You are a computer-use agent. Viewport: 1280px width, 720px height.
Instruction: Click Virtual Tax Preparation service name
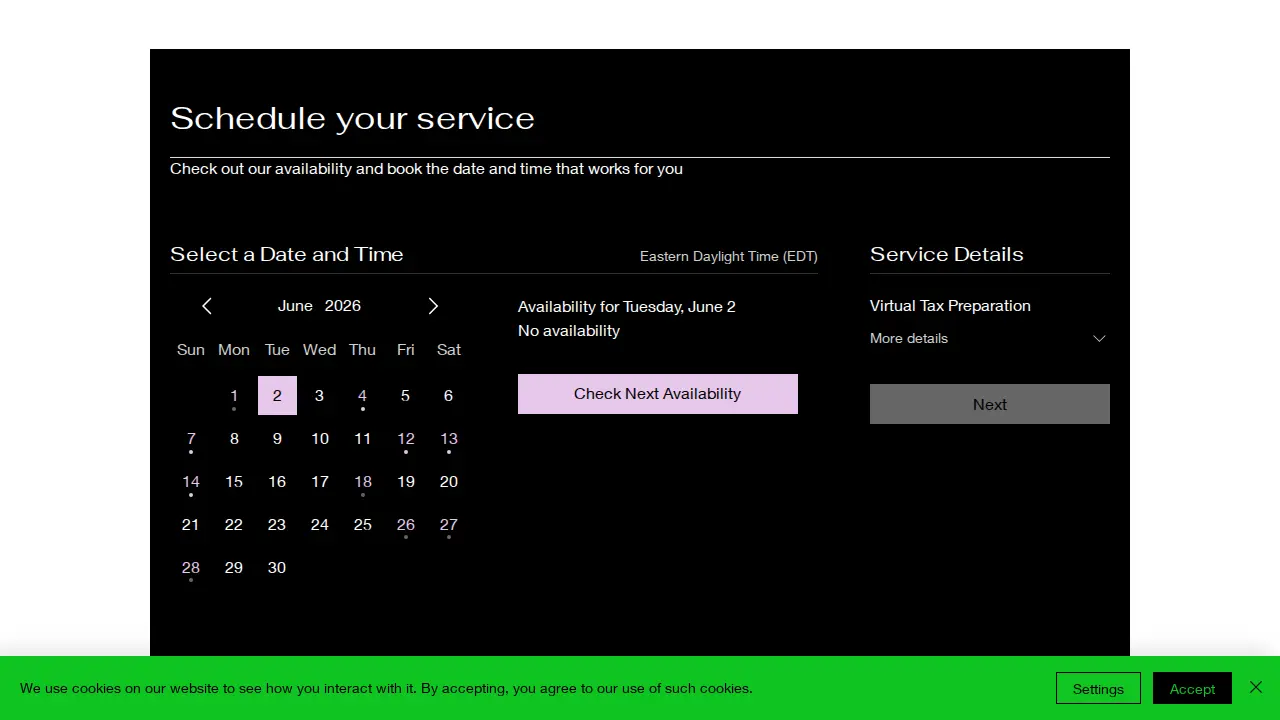[x=950, y=306]
